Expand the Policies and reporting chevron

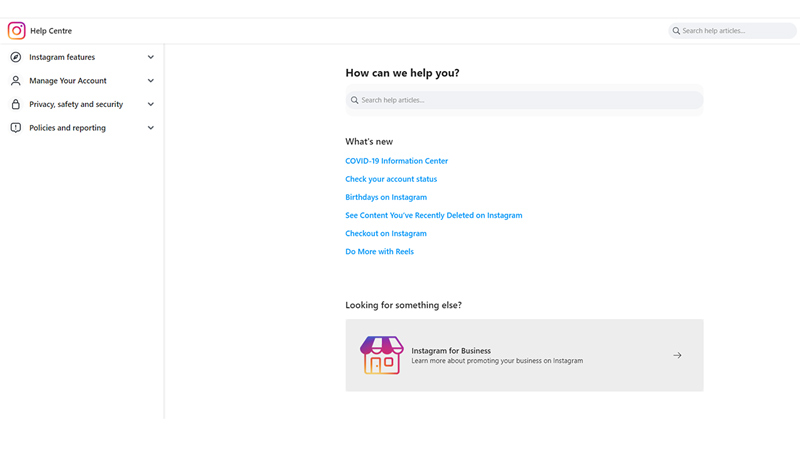pyautogui.click(x=151, y=128)
